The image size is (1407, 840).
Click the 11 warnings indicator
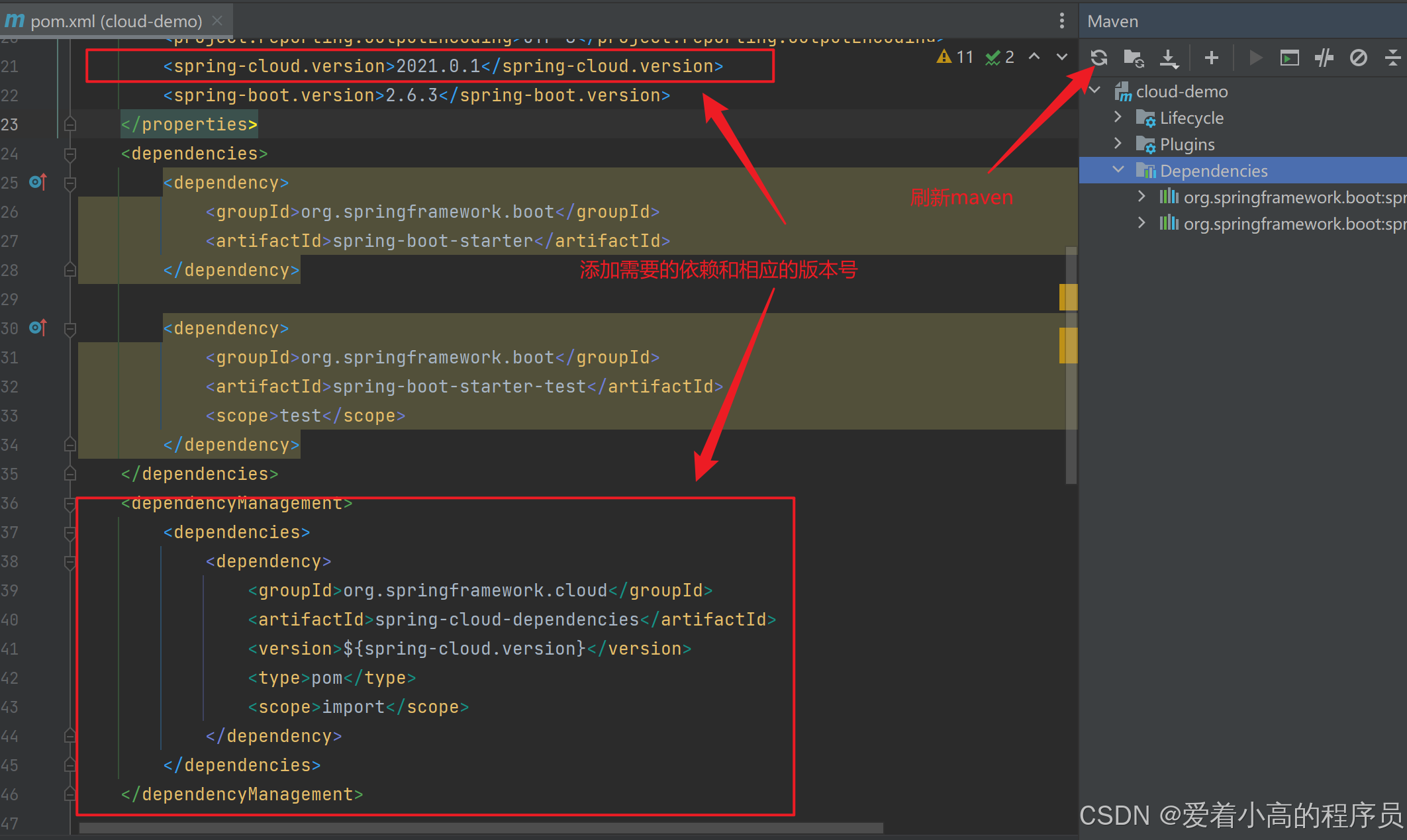[x=955, y=58]
